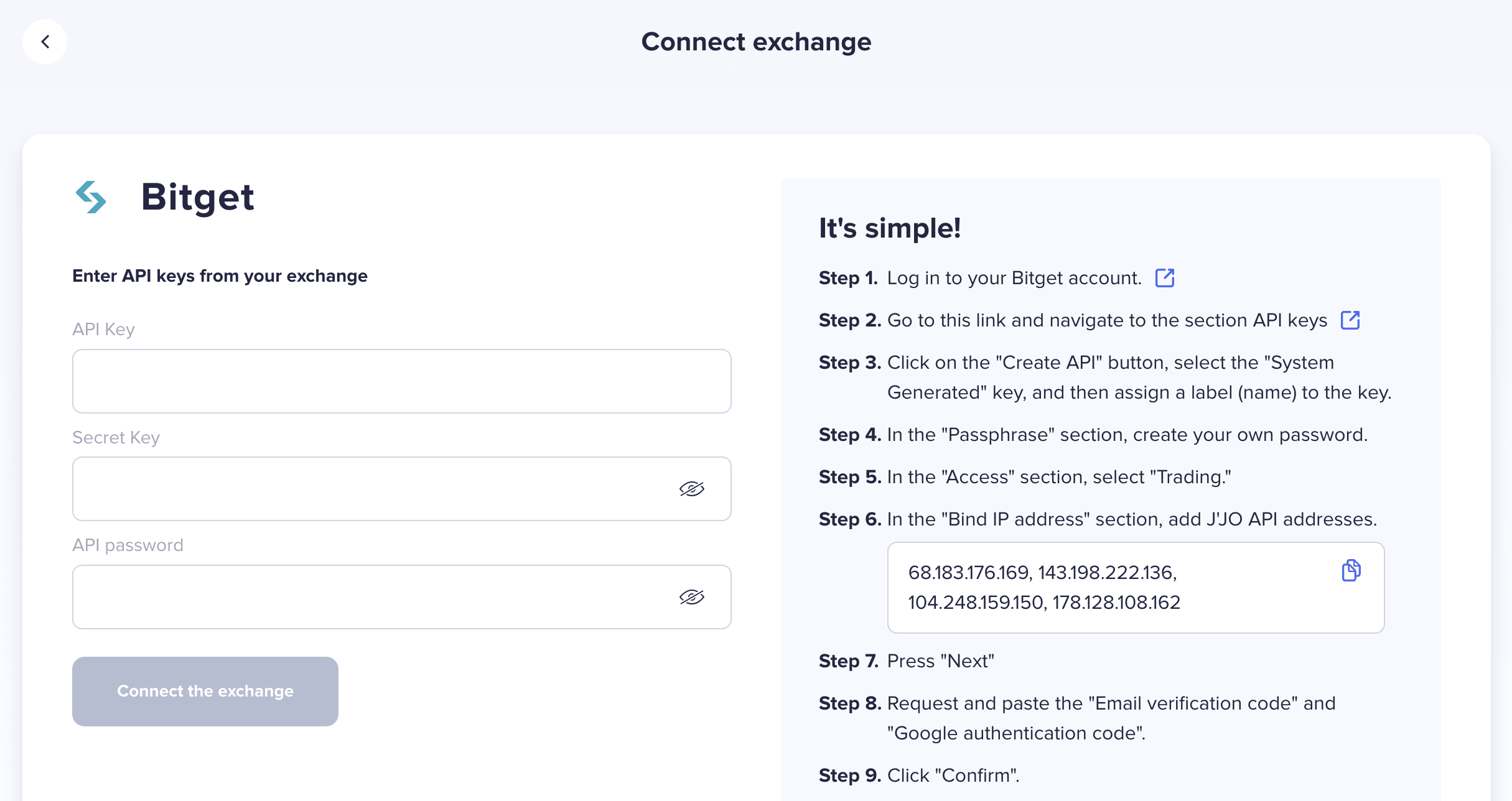The image size is (1512, 801).
Task: Open the API keys external link icon in Step 2
Action: click(1350, 320)
